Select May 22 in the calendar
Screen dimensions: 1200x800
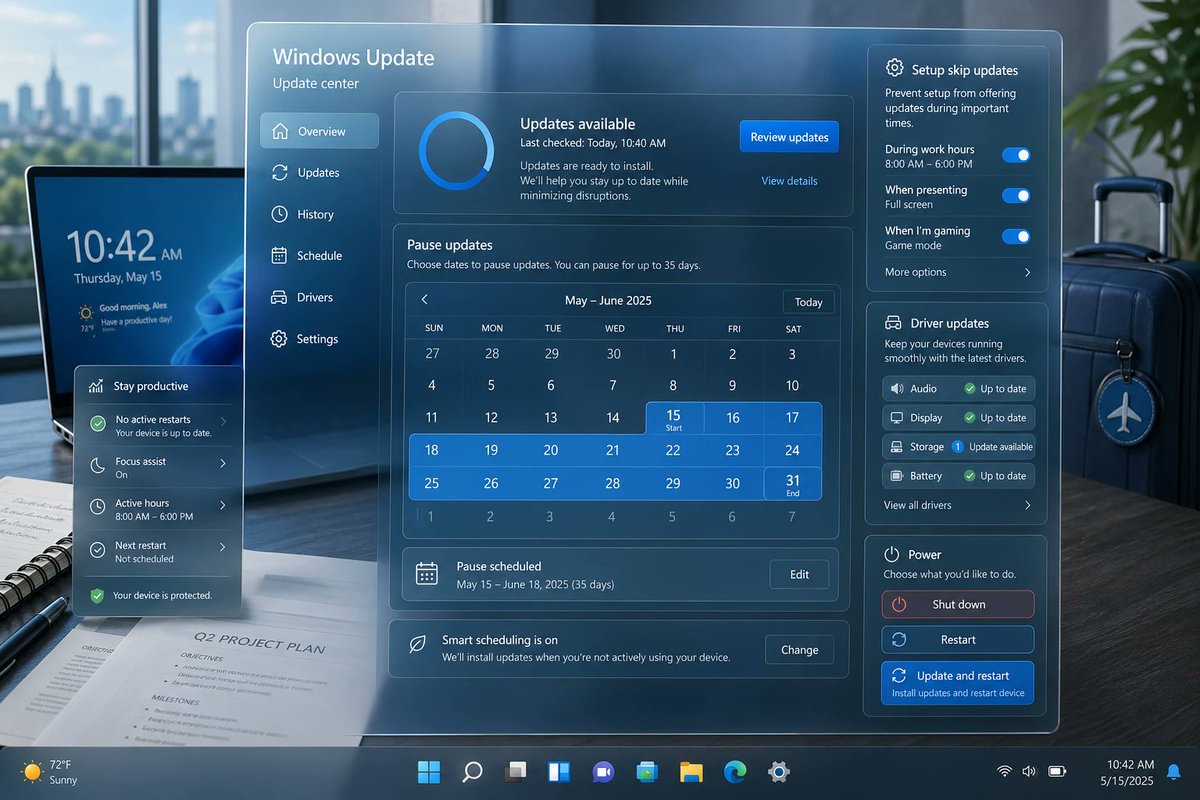pyautogui.click(x=673, y=451)
